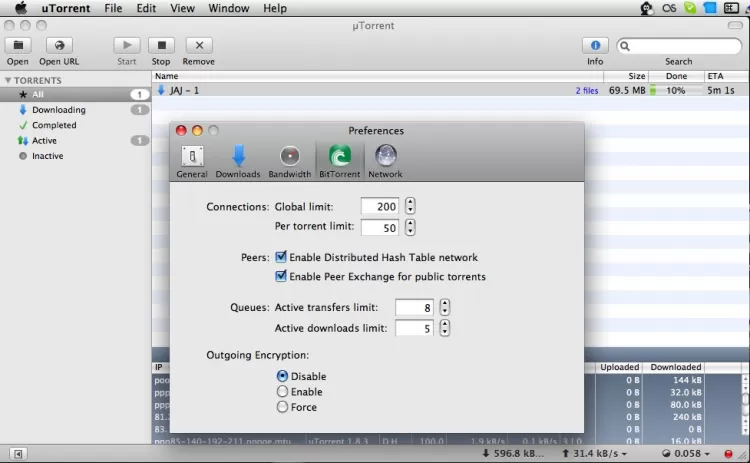Image resolution: width=750 pixels, height=463 pixels.
Task: Toggle Enable Distributed Hash Table network
Action: 281,257
